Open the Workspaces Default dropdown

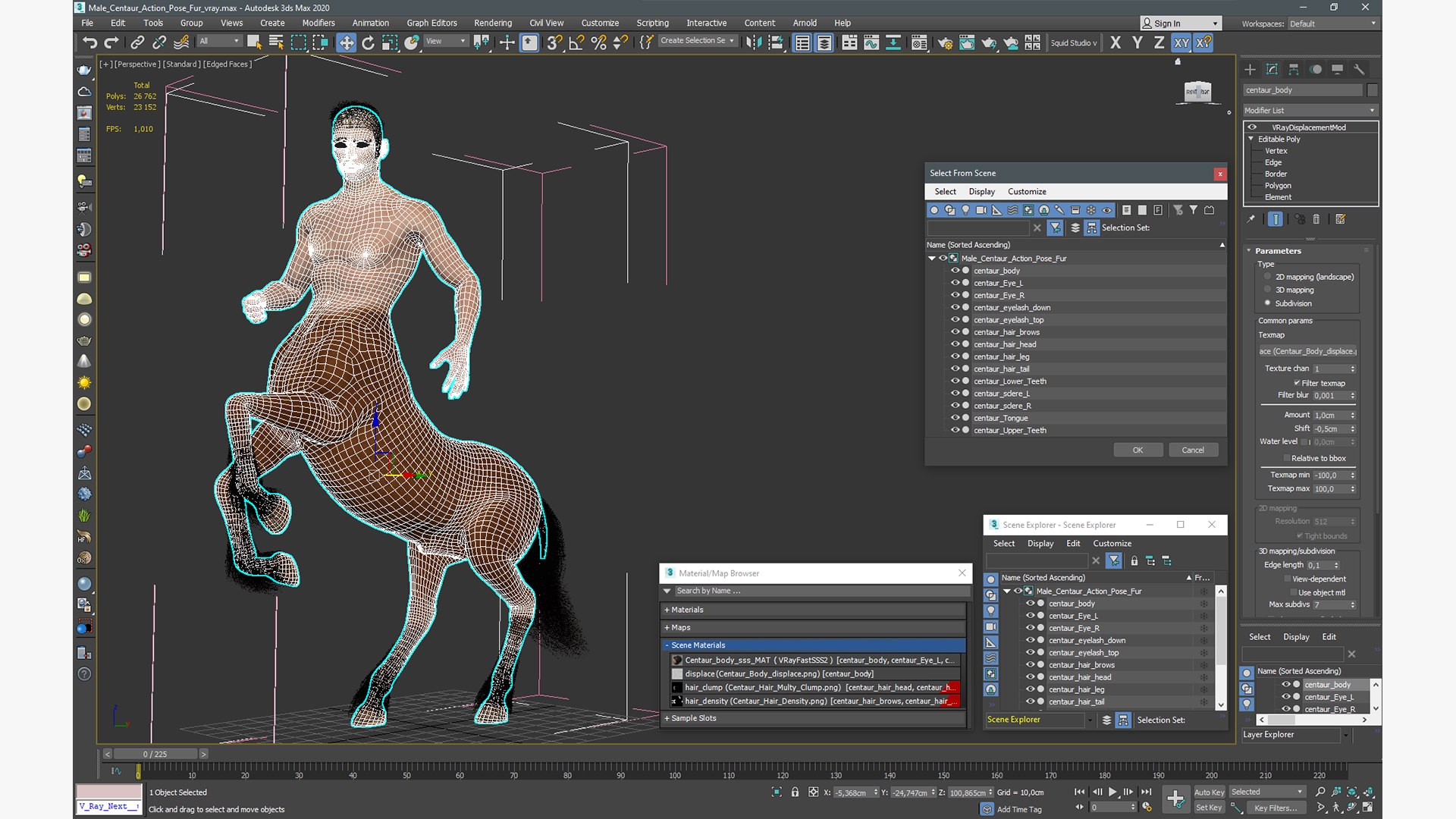(x=1332, y=24)
